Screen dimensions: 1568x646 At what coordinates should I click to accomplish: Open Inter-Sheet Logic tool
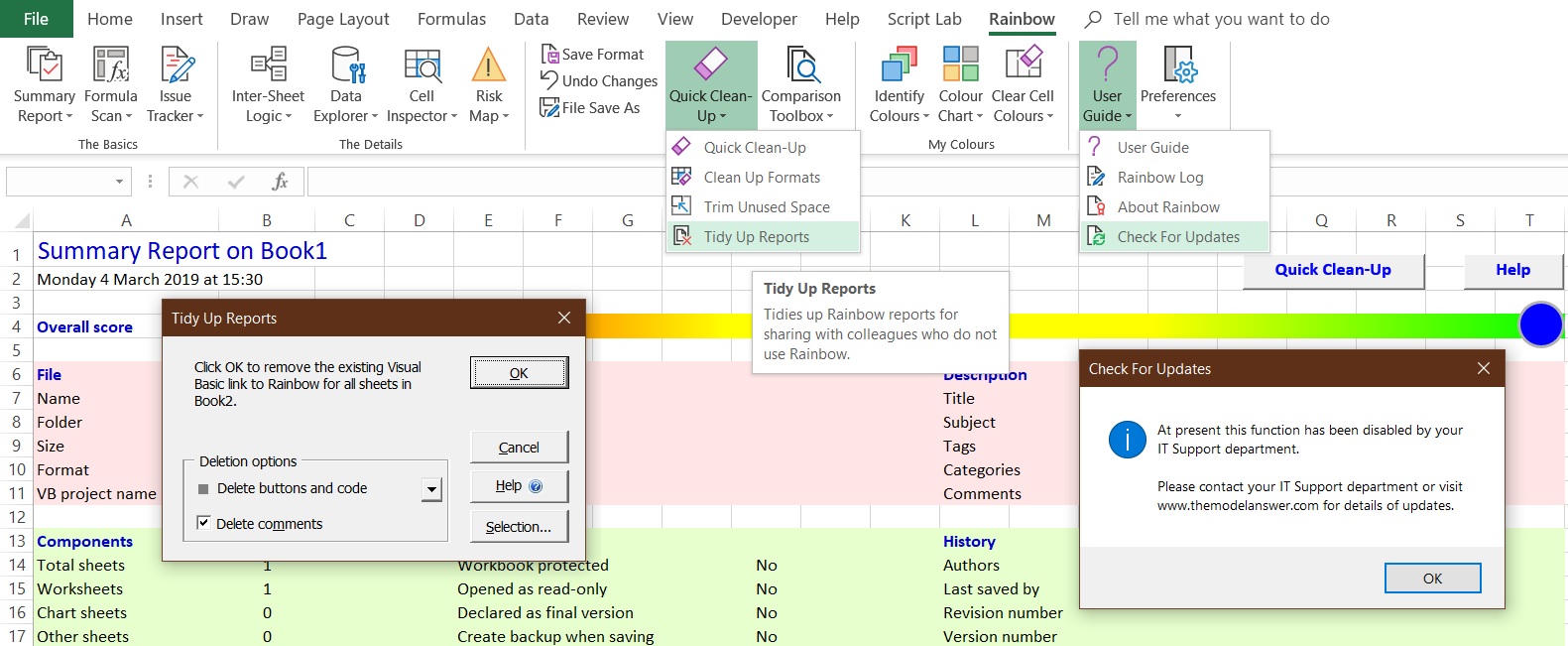tap(268, 85)
